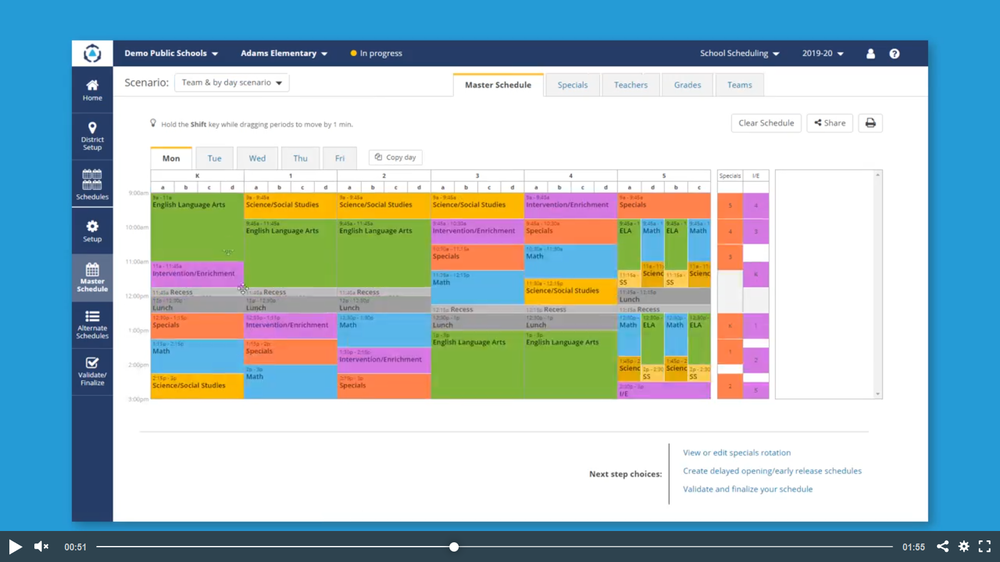Enter fullscreen video mode

click(985, 546)
